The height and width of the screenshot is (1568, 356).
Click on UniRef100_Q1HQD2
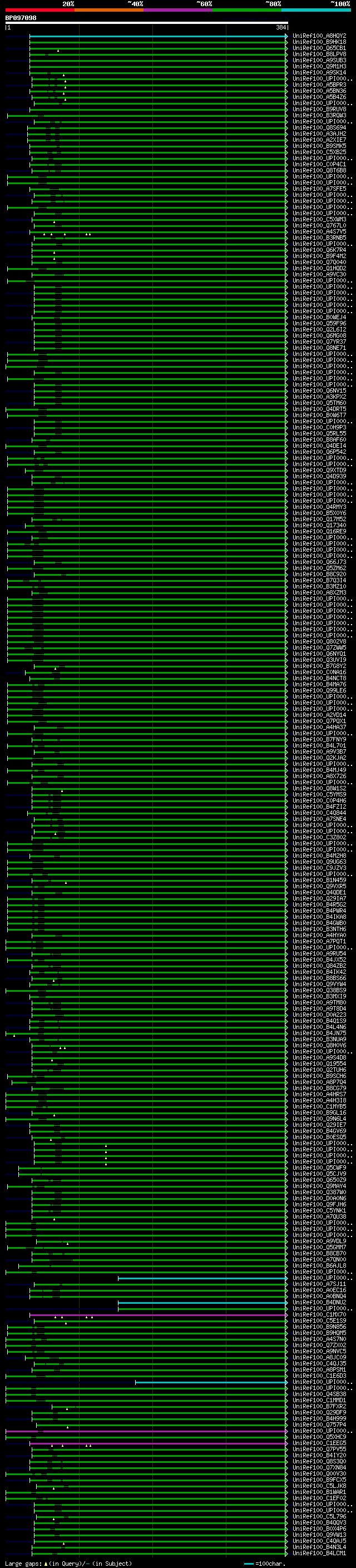coord(319,269)
